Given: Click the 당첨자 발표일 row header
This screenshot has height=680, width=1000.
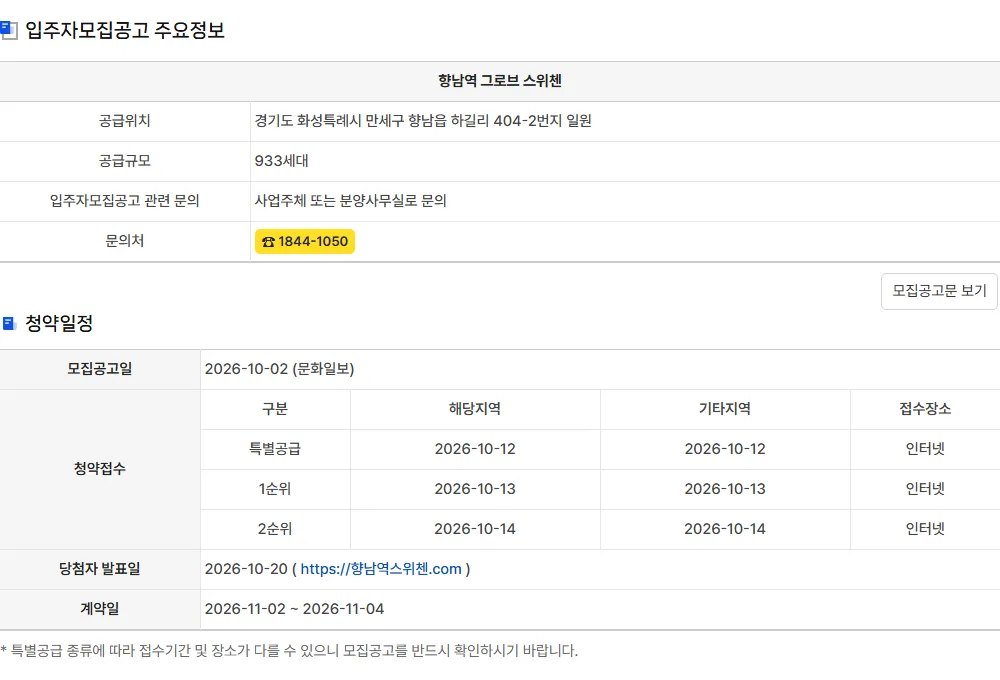Looking at the screenshot, I should tap(99, 569).
